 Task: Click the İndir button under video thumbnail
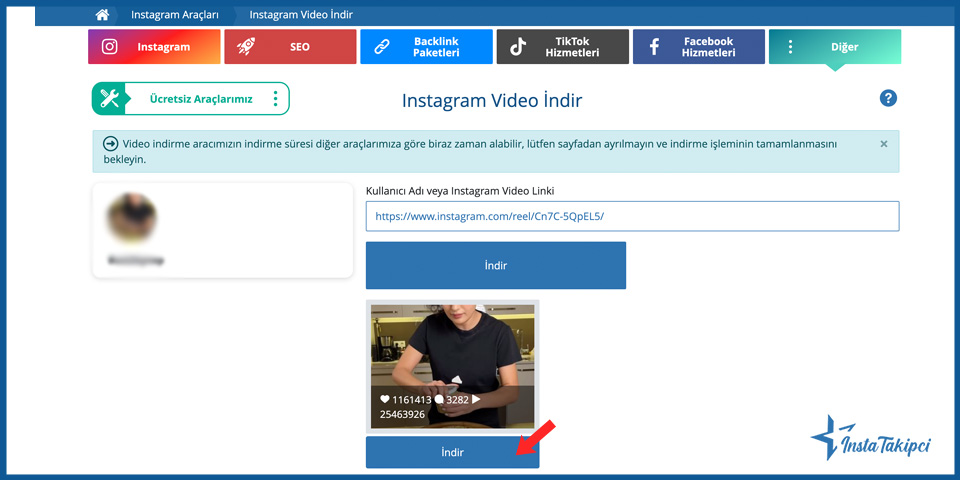(x=452, y=452)
